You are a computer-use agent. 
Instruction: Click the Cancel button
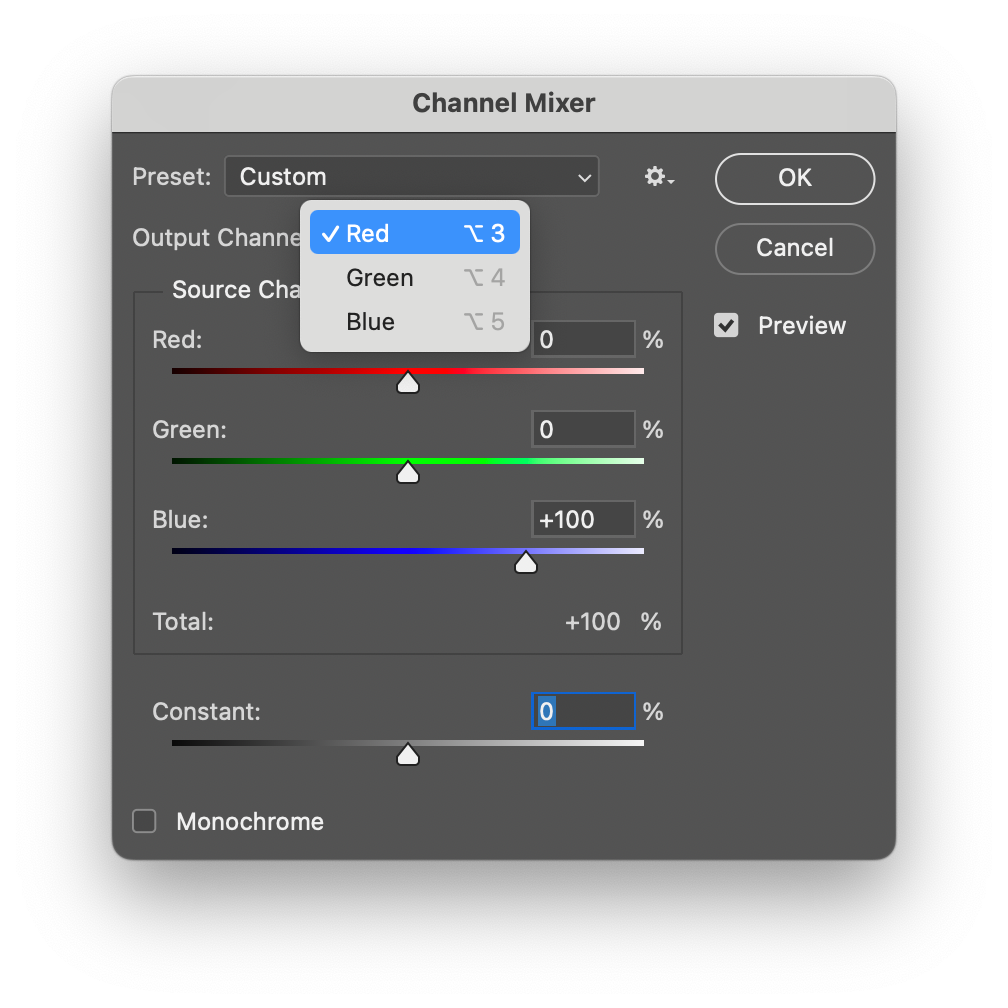[795, 248]
